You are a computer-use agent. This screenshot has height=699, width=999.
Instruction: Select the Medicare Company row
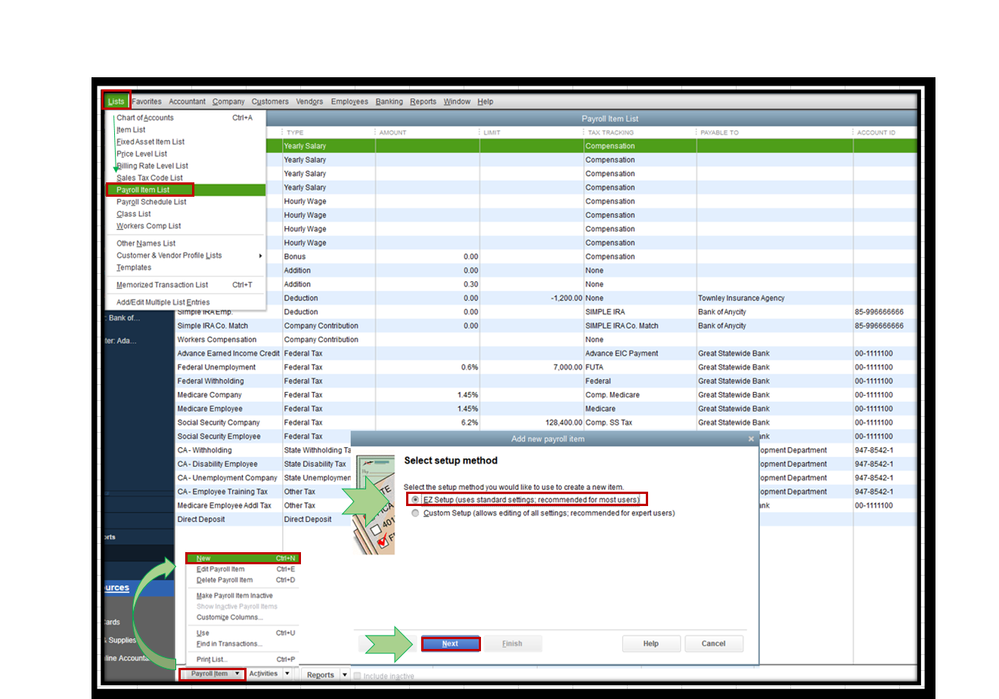tap(546, 395)
